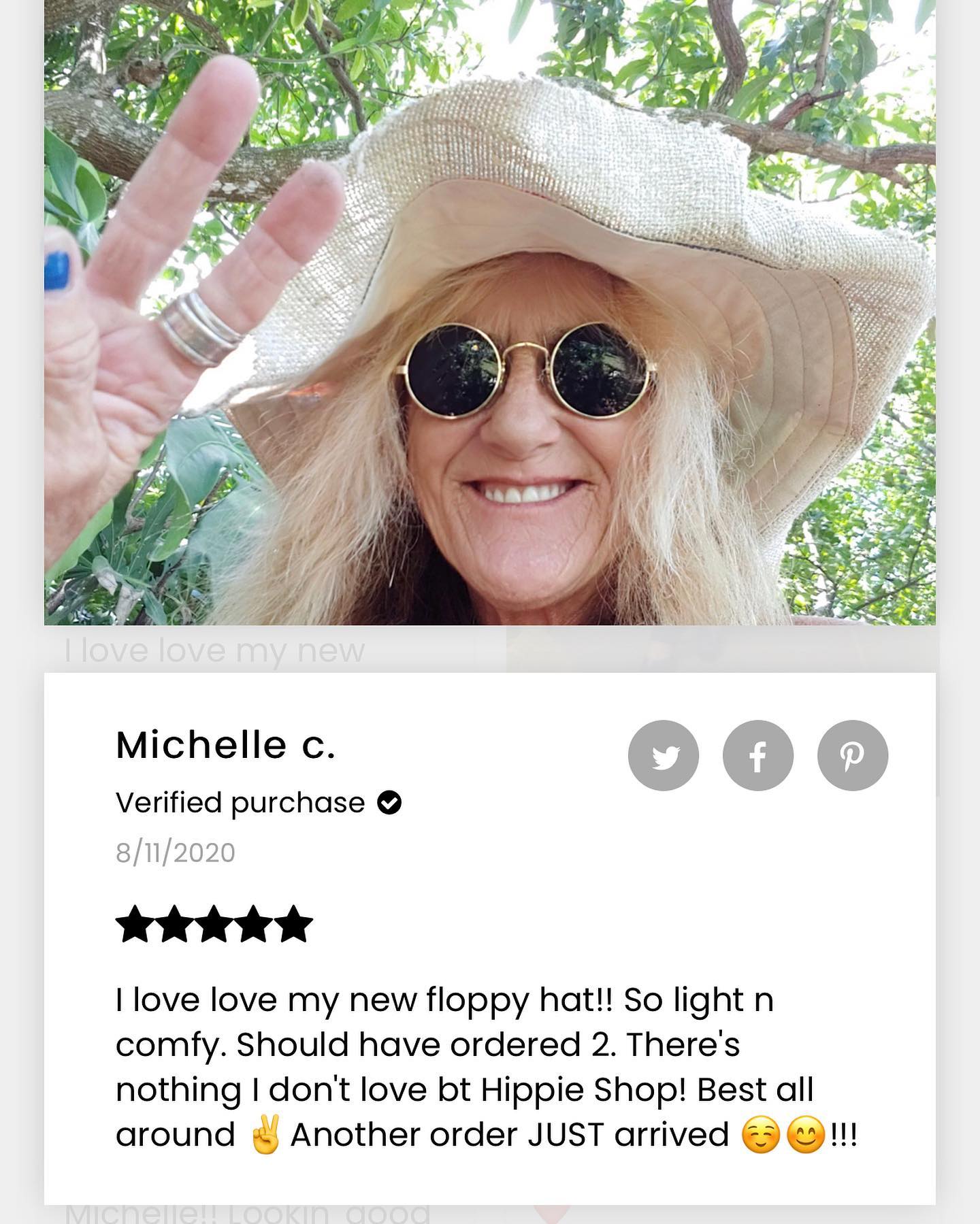Click the faded thumbnail behind review card
The width and height of the screenshot is (980, 1224).
tap(721, 648)
